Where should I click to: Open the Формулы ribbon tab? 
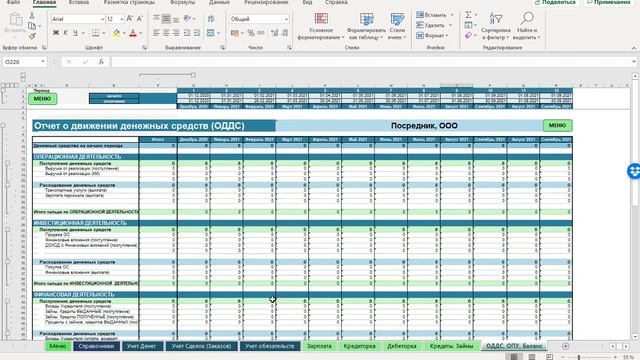pyautogui.click(x=182, y=2)
